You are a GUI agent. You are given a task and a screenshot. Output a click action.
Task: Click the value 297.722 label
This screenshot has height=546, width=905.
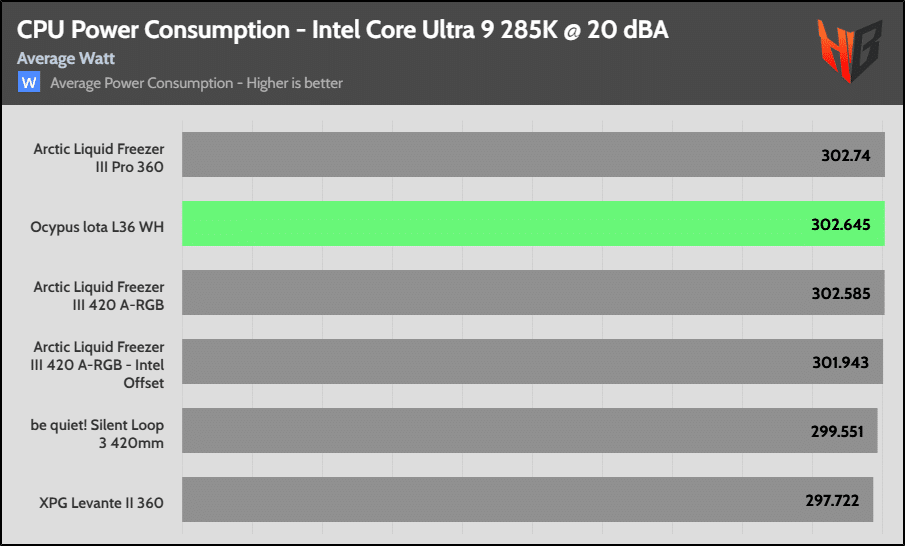point(832,500)
